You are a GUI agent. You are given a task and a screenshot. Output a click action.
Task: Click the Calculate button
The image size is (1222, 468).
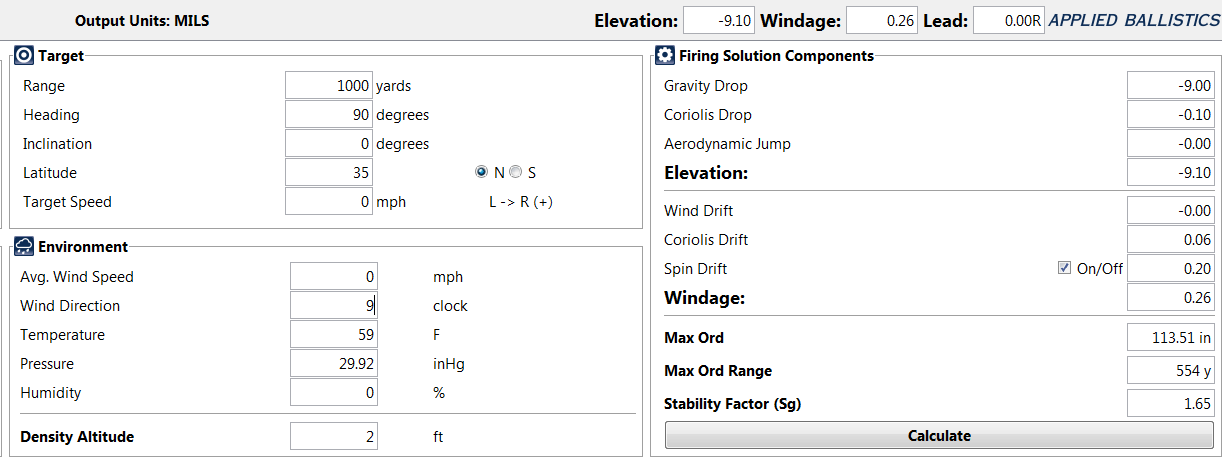tap(939, 436)
